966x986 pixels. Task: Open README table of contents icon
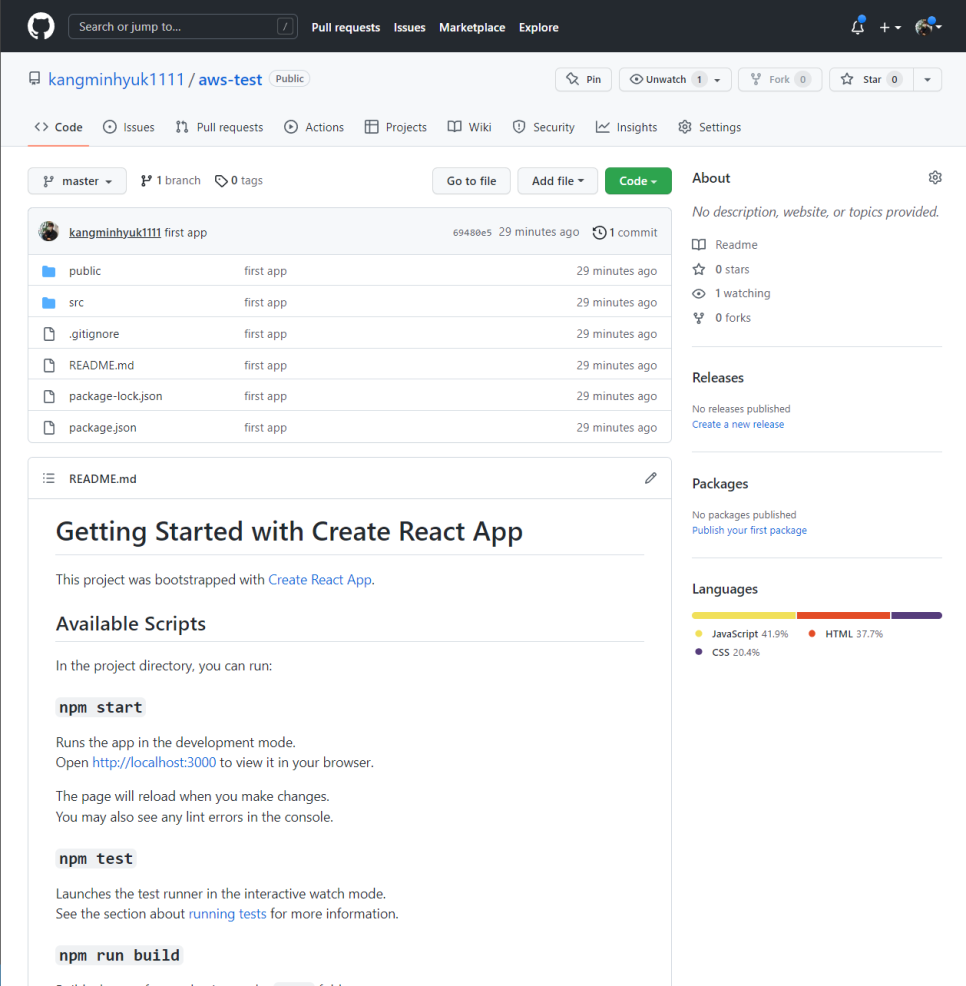[48, 479]
